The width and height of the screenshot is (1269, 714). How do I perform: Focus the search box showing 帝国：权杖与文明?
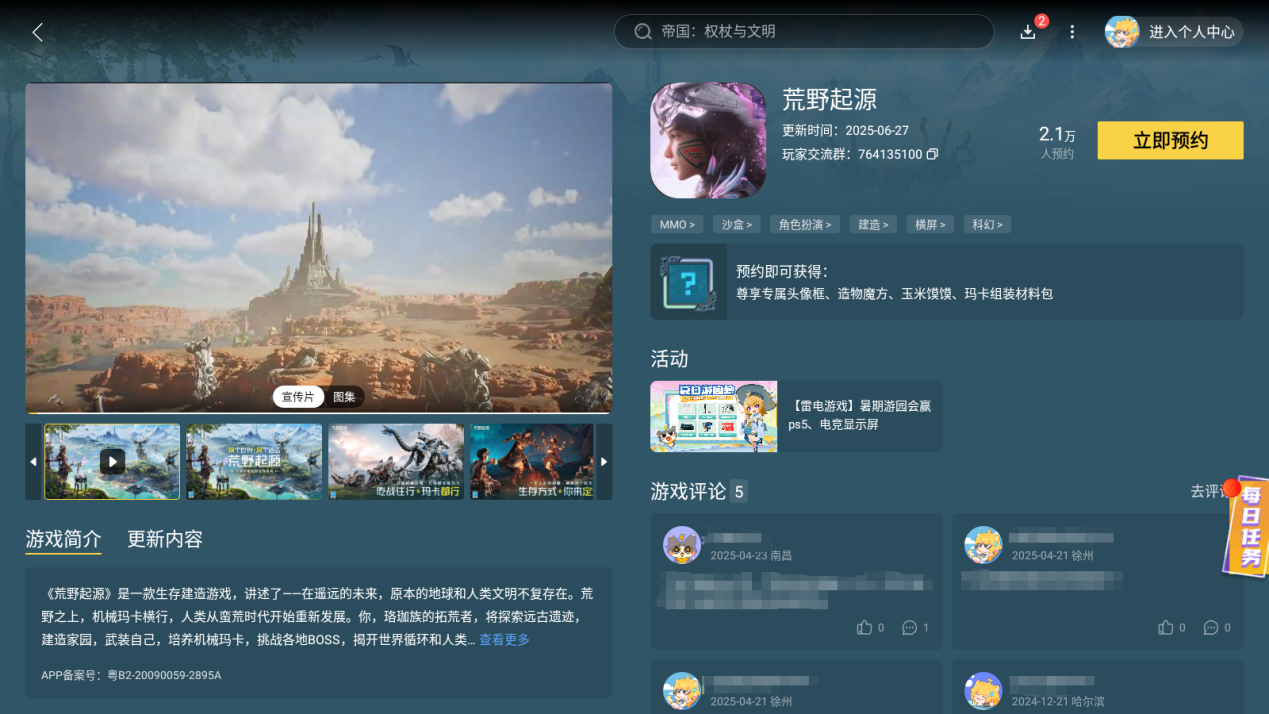coord(804,32)
